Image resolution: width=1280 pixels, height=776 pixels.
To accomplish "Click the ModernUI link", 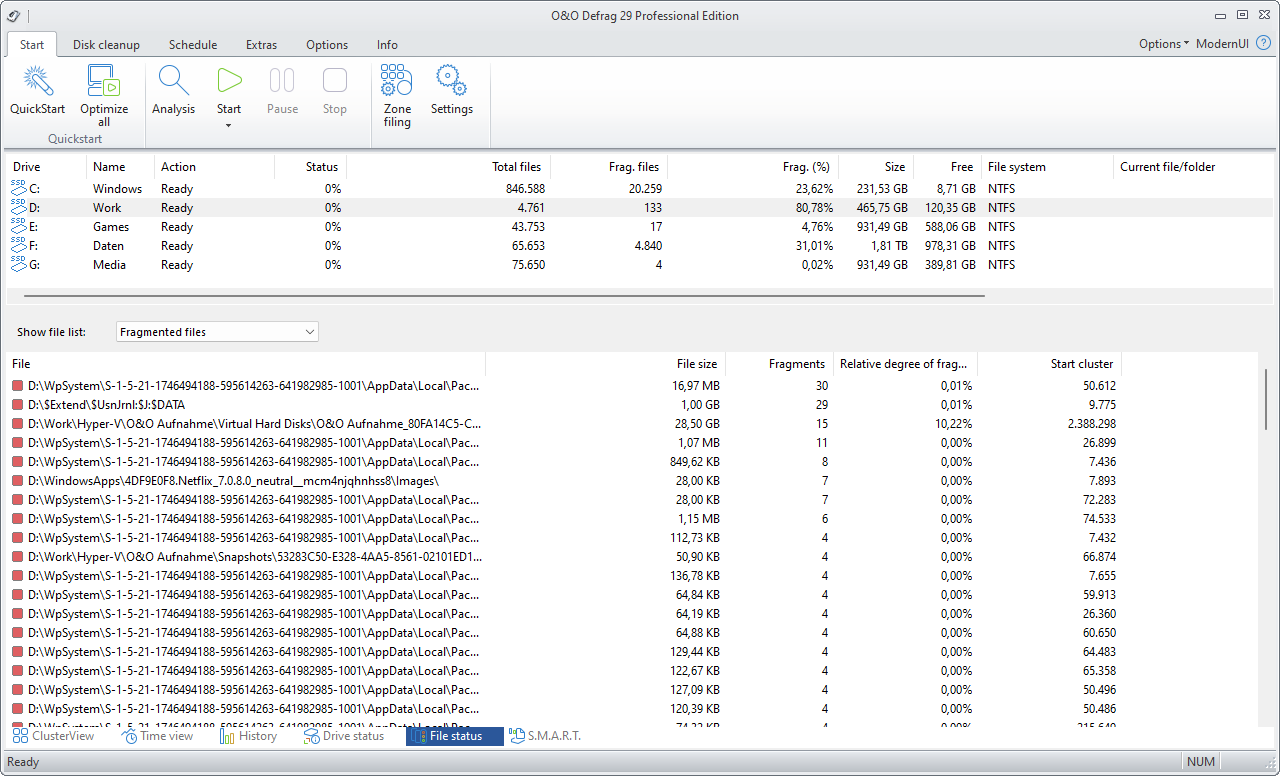I will (1222, 44).
